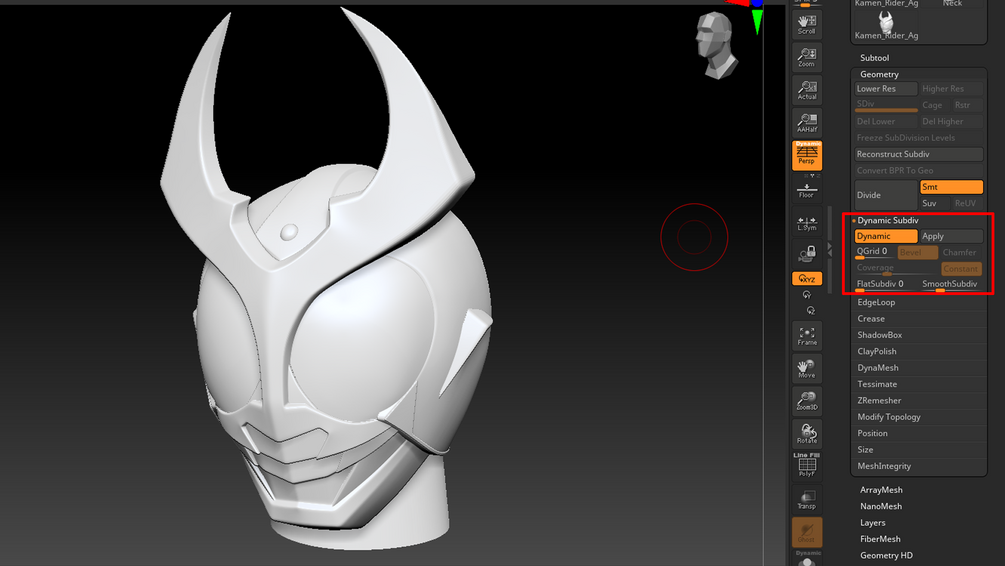This screenshot has width=1005, height=566.
Task: Click the Y-axis rotation icon
Action: [807, 295]
